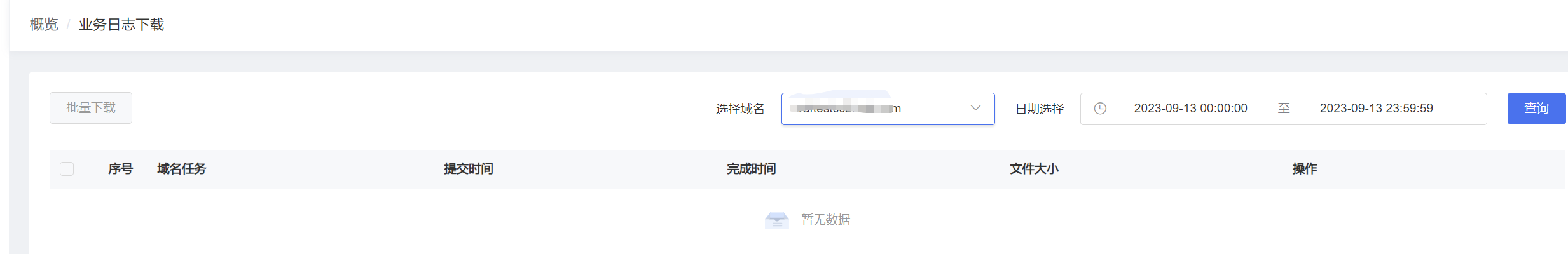The height and width of the screenshot is (254, 1568).
Task: Click the 域名任务 column header
Action: coord(182,169)
